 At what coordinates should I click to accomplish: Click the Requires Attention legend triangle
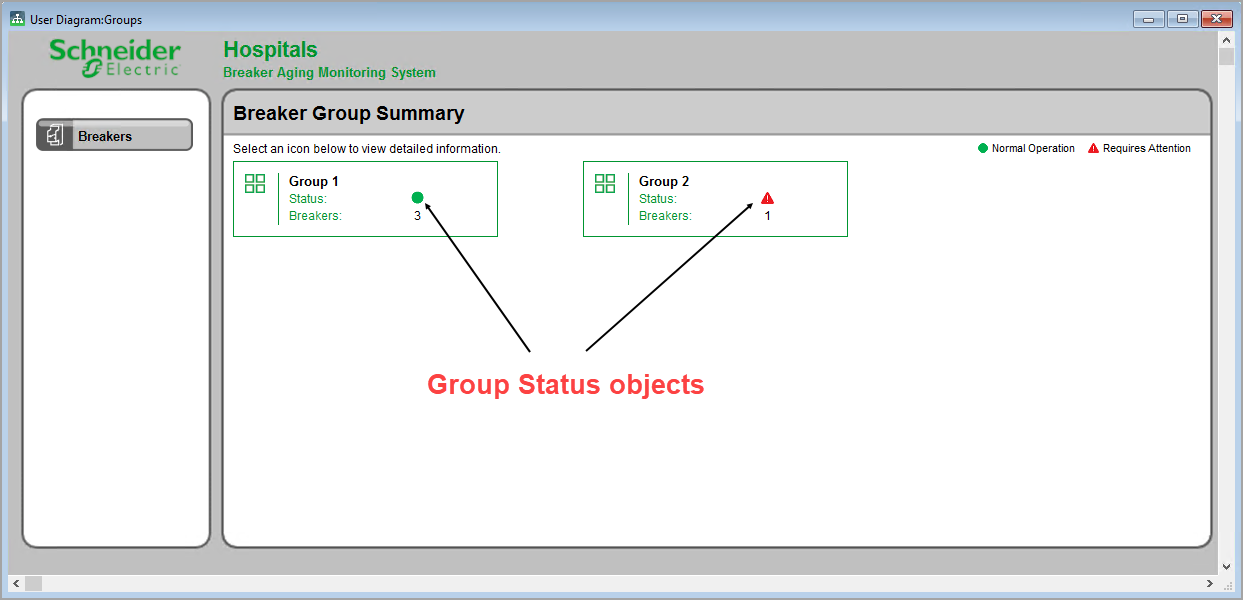click(1093, 148)
